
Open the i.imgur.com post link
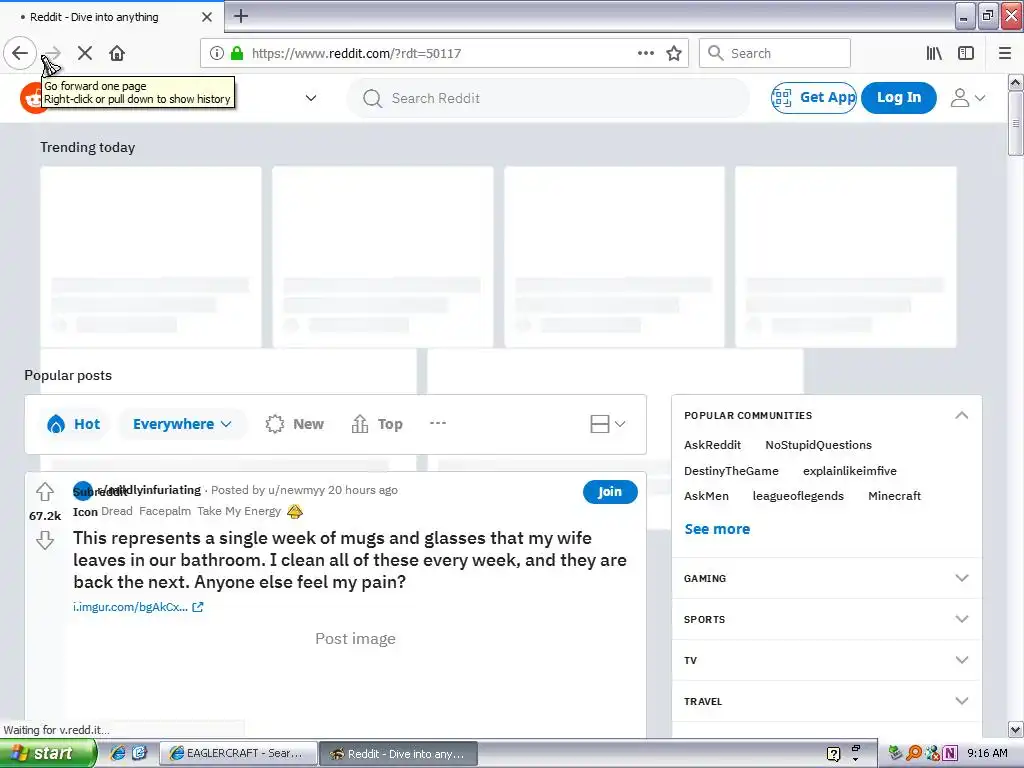(x=138, y=607)
